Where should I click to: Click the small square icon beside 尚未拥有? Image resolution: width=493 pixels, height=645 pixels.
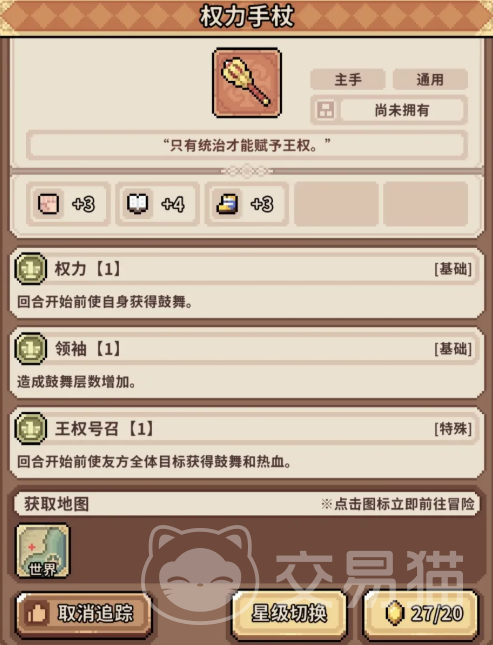click(326, 110)
